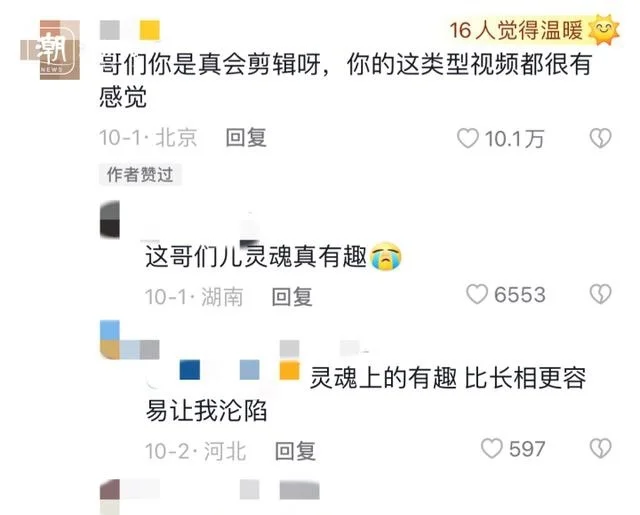
Task: Tap the 作者赞过 tag
Action: point(140,175)
